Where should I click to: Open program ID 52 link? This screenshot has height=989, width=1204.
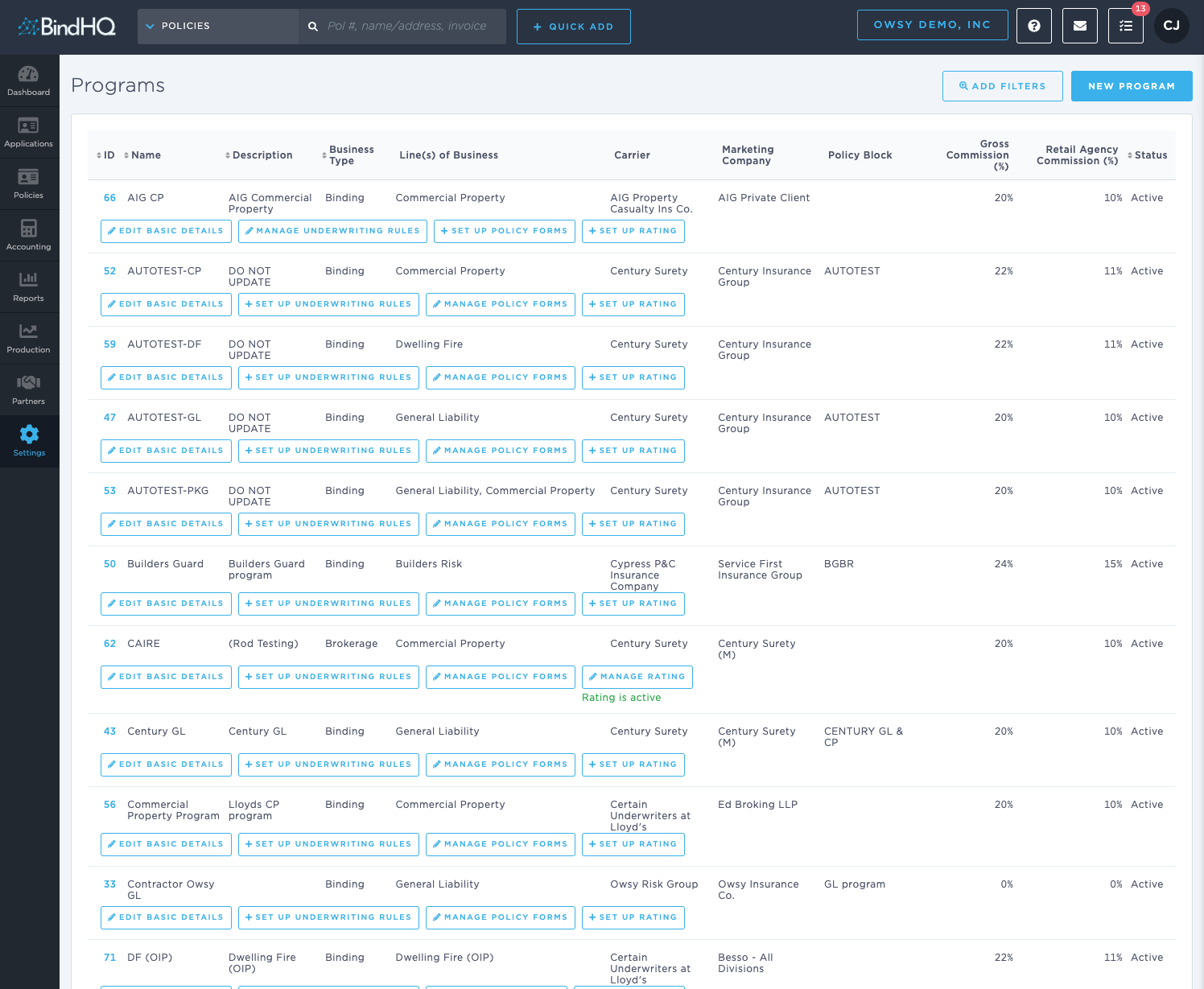pos(110,271)
